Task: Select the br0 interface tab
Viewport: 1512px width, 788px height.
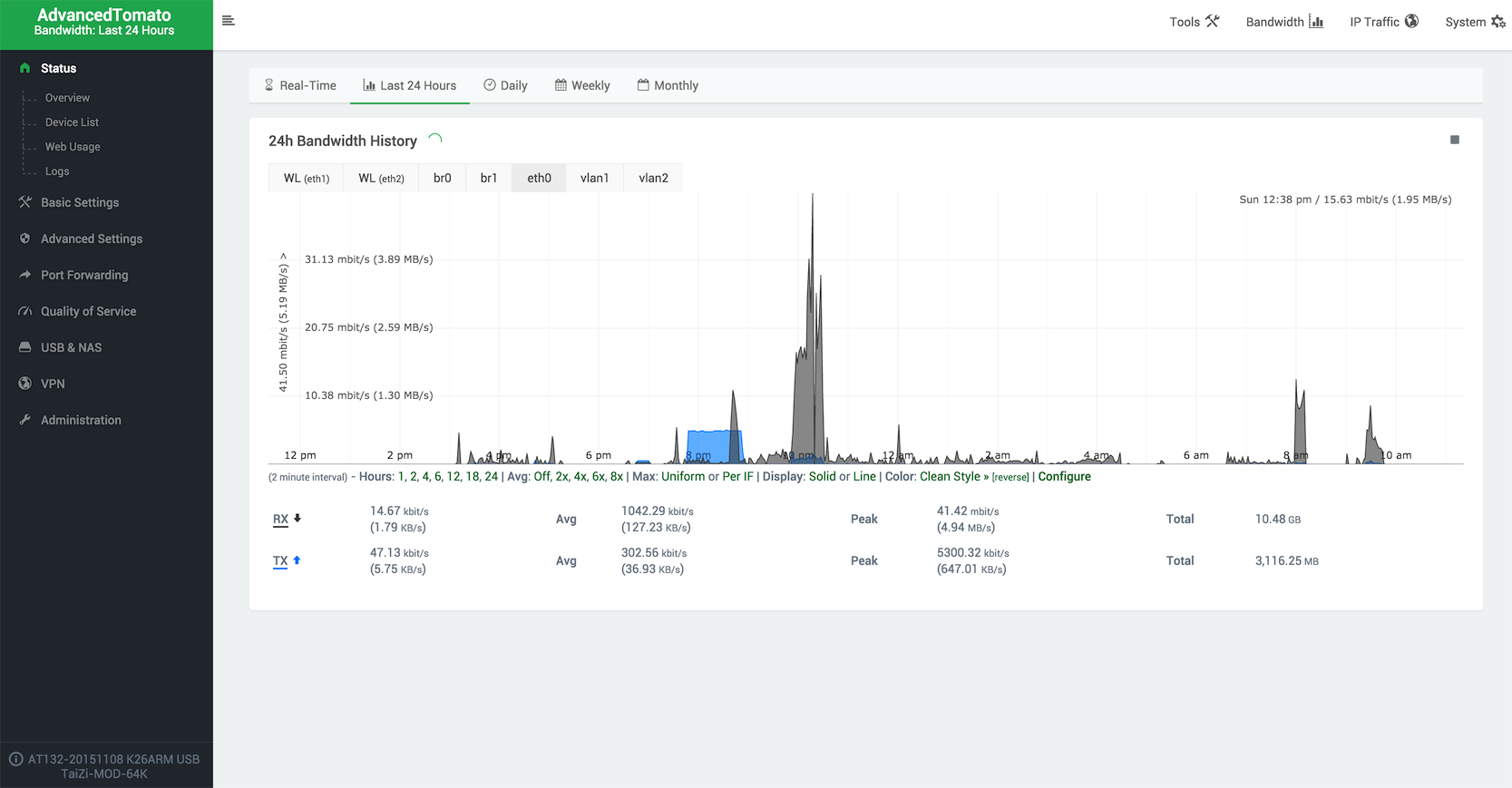Action: click(443, 178)
